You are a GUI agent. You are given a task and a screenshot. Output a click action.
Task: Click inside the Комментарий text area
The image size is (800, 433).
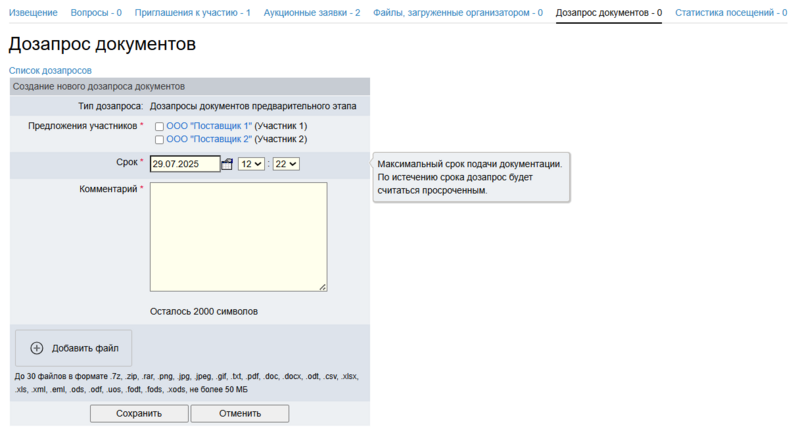(238, 236)
